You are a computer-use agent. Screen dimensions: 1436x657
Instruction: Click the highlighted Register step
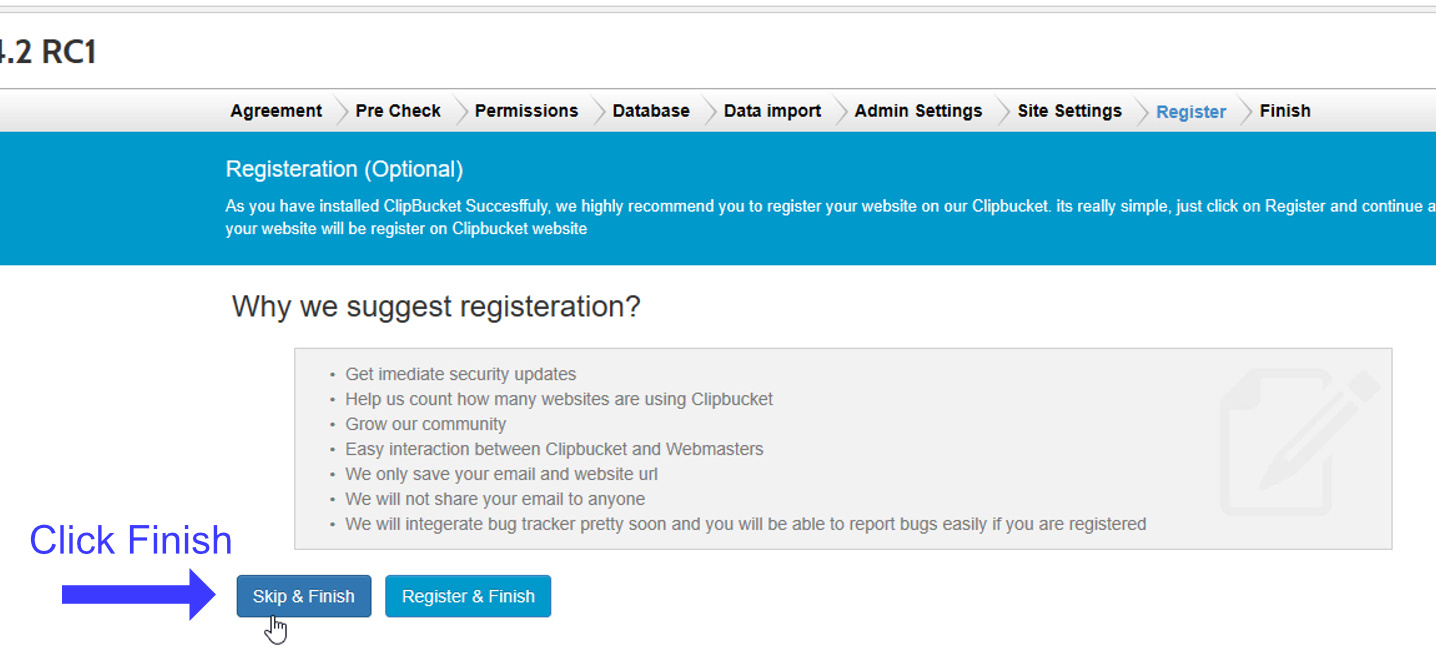[1191, 112]
